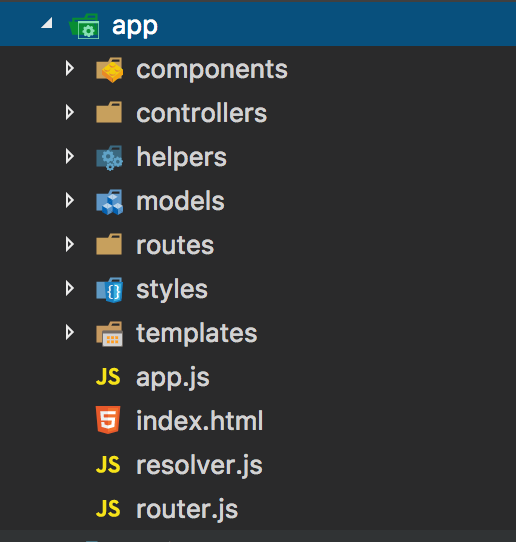The image size is (516, 542).
Task: Open the index.html file
Action: 200,421
